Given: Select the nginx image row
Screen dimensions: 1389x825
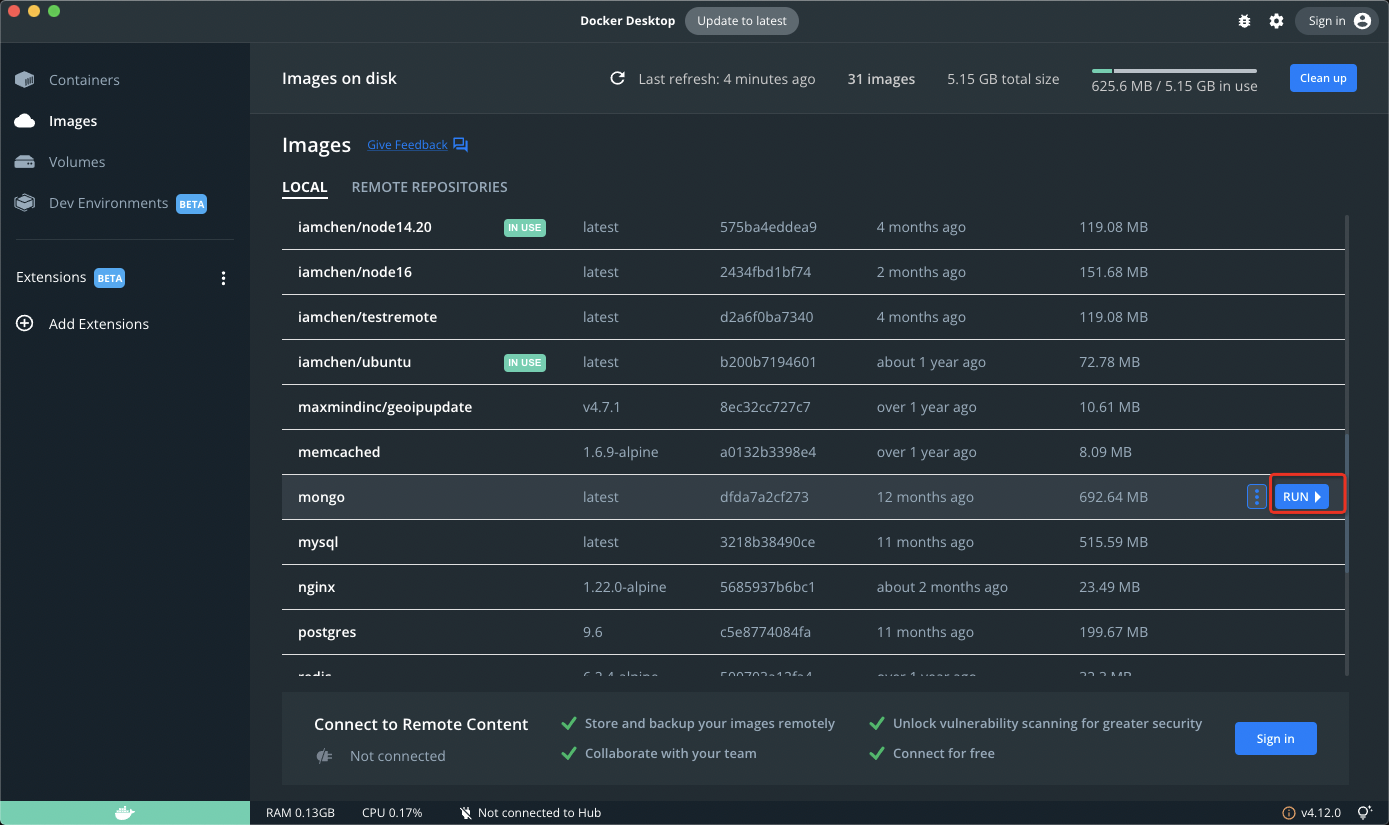Looking at the screenshot, I should pyautogui.click(x=813, y=587).
